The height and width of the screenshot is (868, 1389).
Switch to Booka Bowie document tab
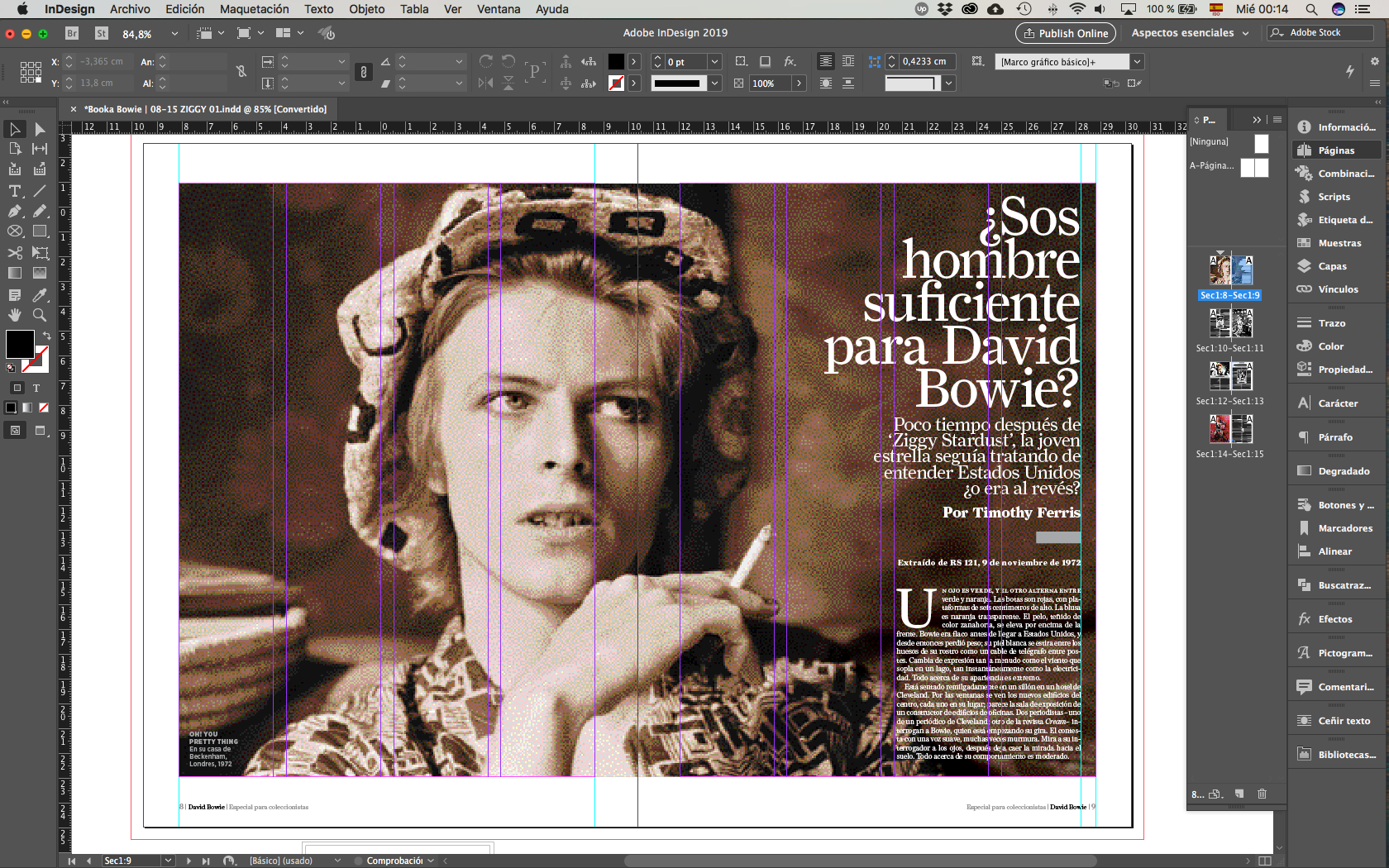click(x=207, y=109)
